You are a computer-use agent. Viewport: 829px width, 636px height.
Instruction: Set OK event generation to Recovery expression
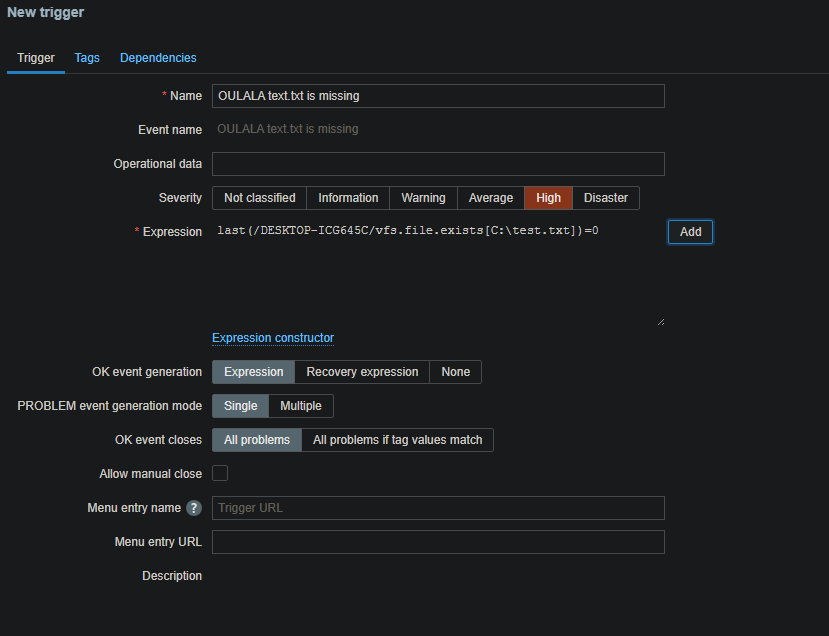click(x=362, y=372)
